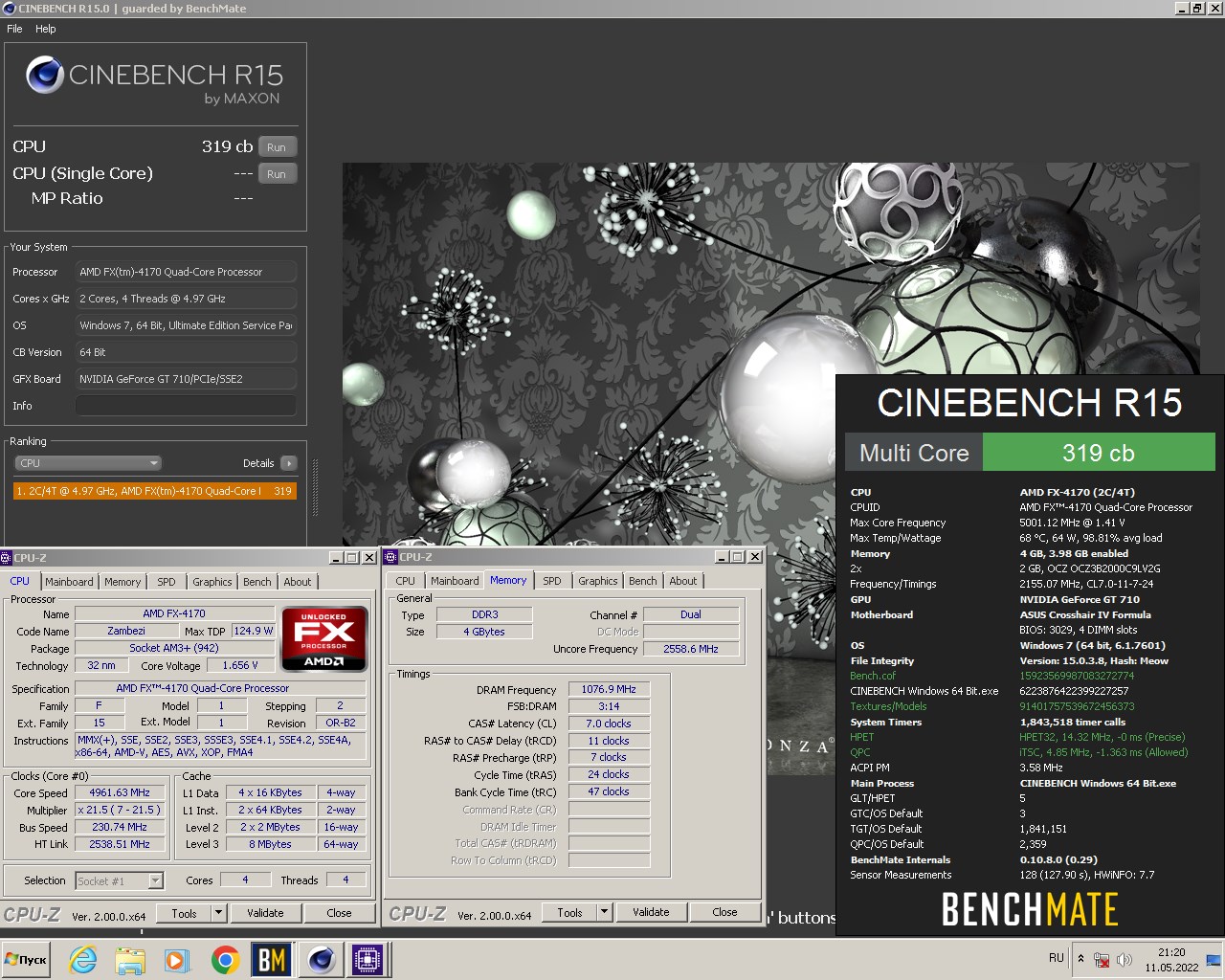The width and height of the screenshot is (1225, 980).
Task: Click Tools button in right CPU-Z
Action: [x=569, y=912]
